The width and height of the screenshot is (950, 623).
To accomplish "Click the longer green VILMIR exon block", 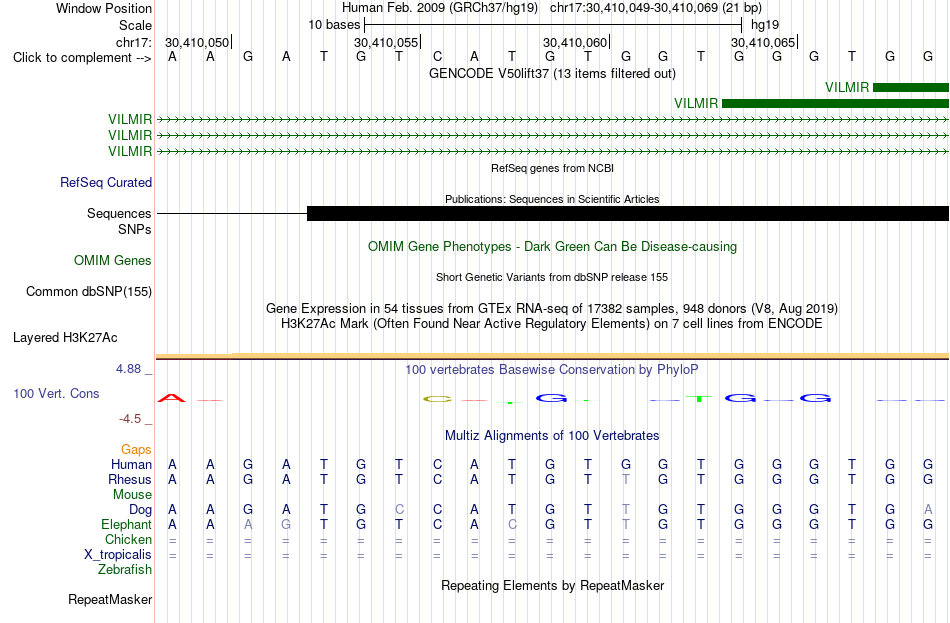I will 835,104.
